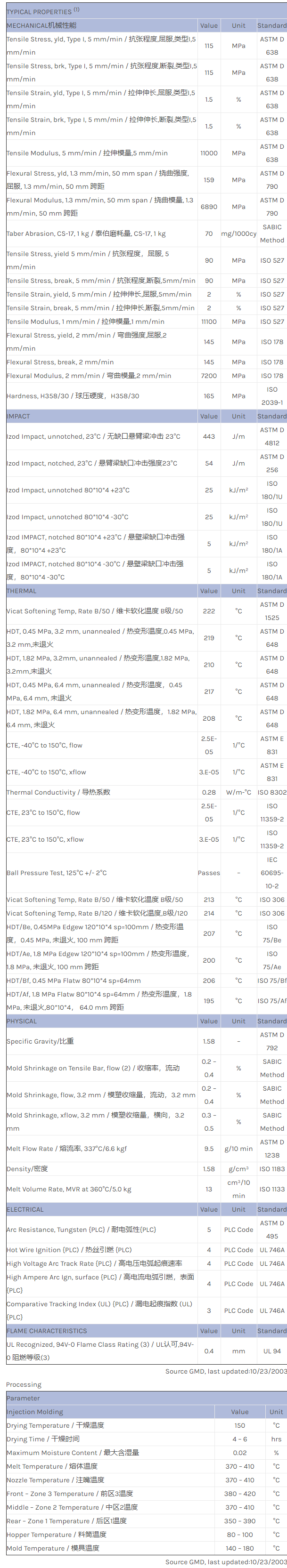287x1568 pixels.
Task: Select the PHYSICAL section header
Action: [22, 1021]
